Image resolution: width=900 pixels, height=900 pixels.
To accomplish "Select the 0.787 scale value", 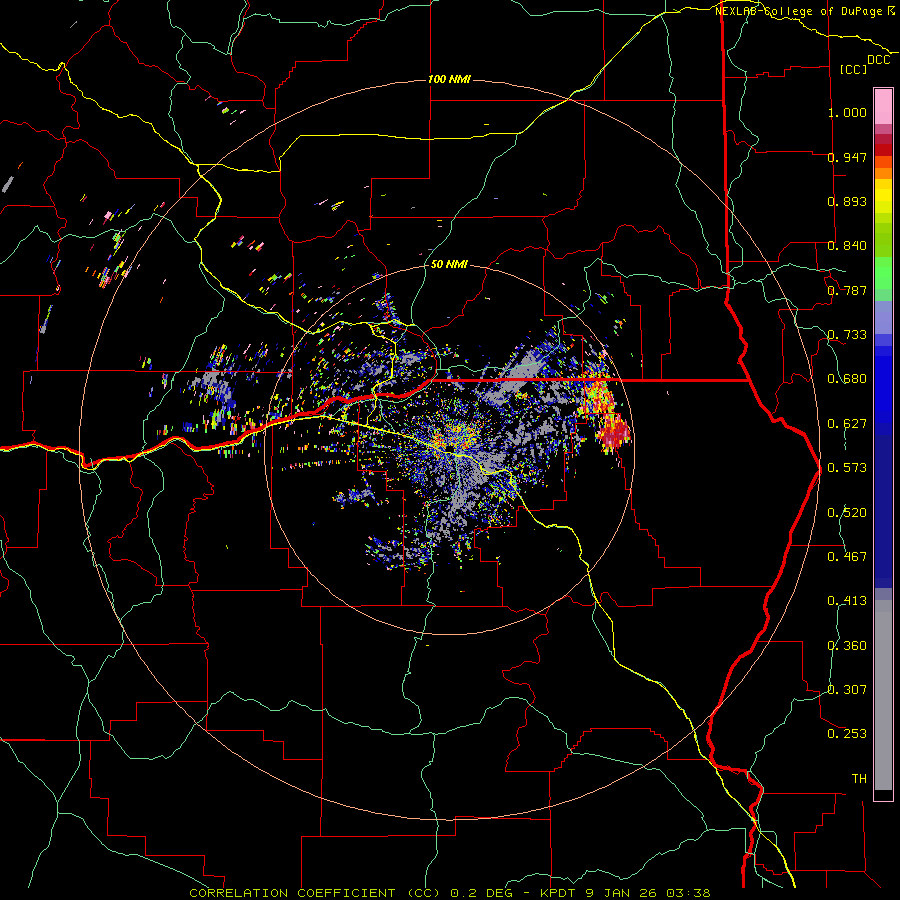I will coord(847,290).
